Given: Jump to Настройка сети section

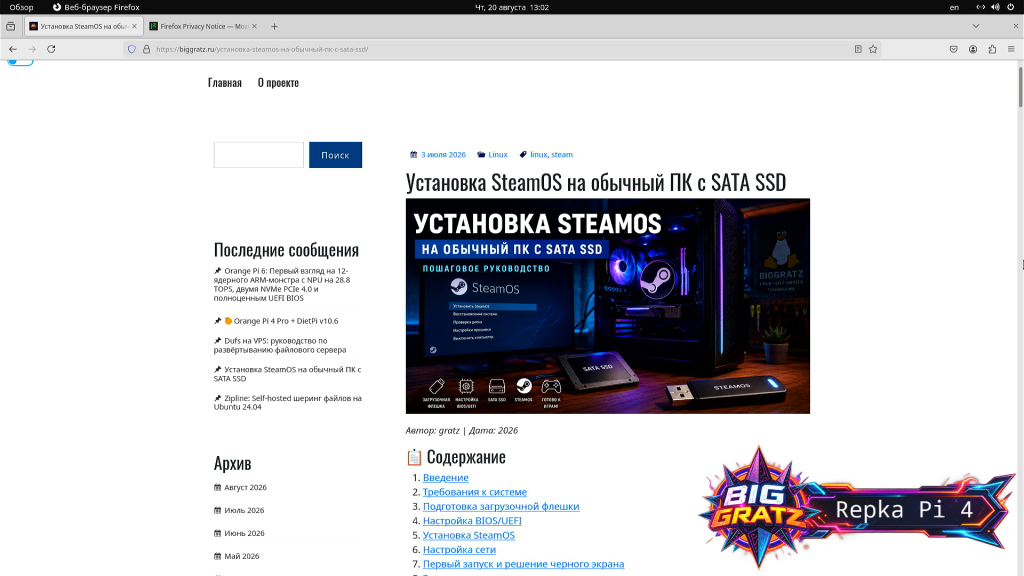Looking at the screenshot, I should tap(459, 549).
